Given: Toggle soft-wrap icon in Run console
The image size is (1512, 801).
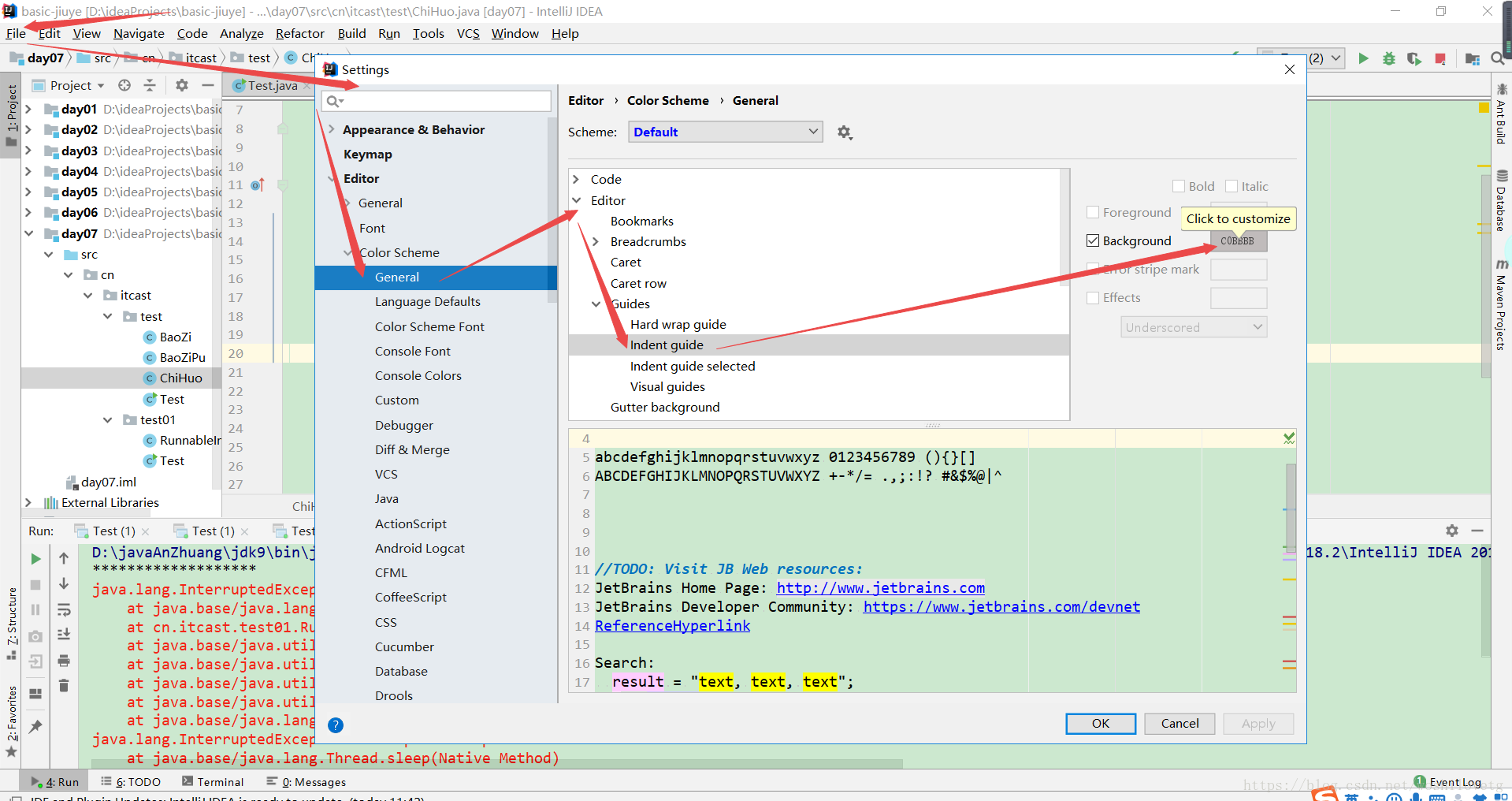Looking at the screenshot, I should [64, 609].
